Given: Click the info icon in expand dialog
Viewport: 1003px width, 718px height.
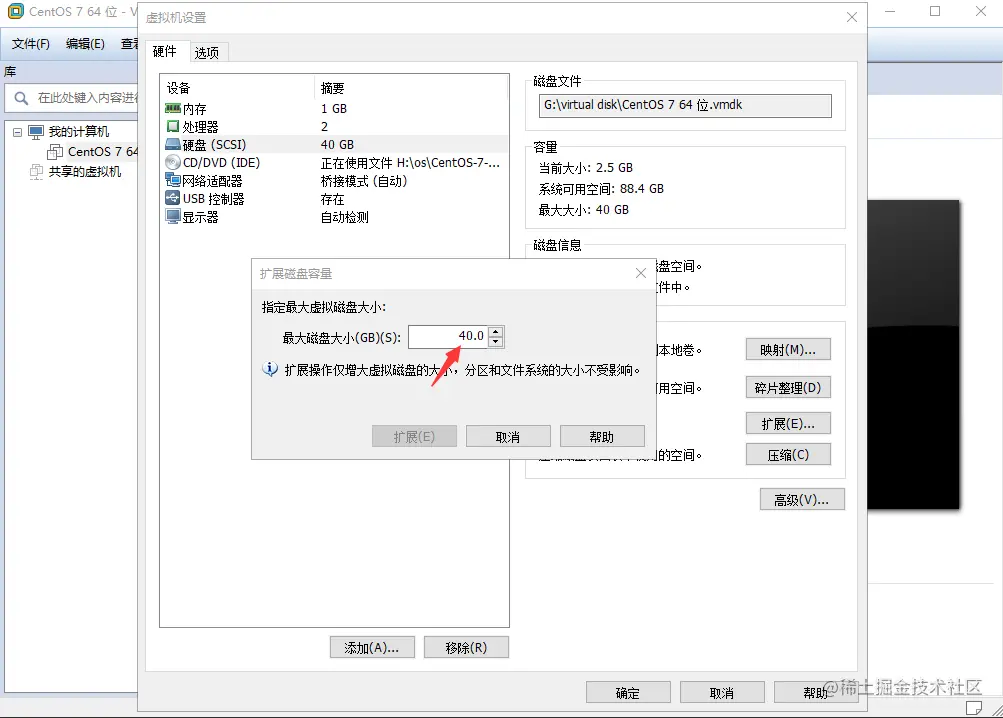Looking at the screenshot, I should click(270, 369).
